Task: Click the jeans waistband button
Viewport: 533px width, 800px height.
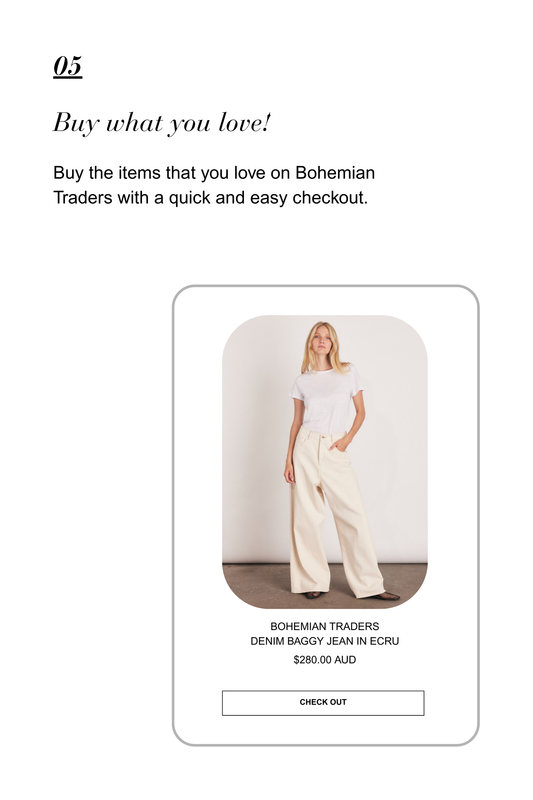Action: click(x=323, y=437)
